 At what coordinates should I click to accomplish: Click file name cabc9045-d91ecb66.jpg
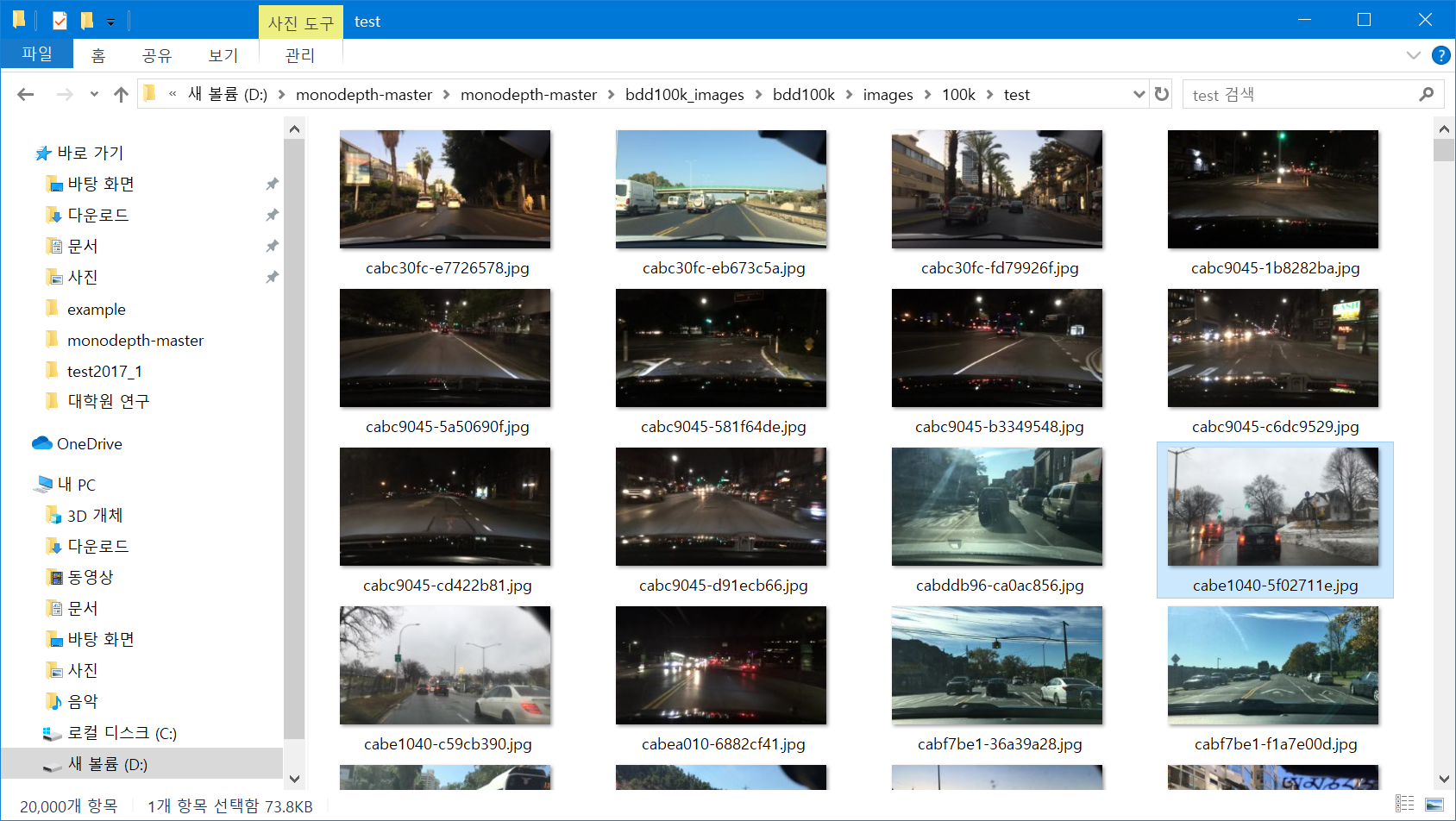723,585
